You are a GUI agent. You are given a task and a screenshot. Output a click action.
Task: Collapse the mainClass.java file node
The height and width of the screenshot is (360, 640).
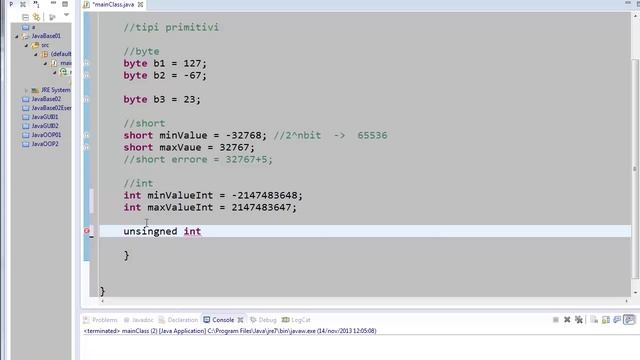45,63
